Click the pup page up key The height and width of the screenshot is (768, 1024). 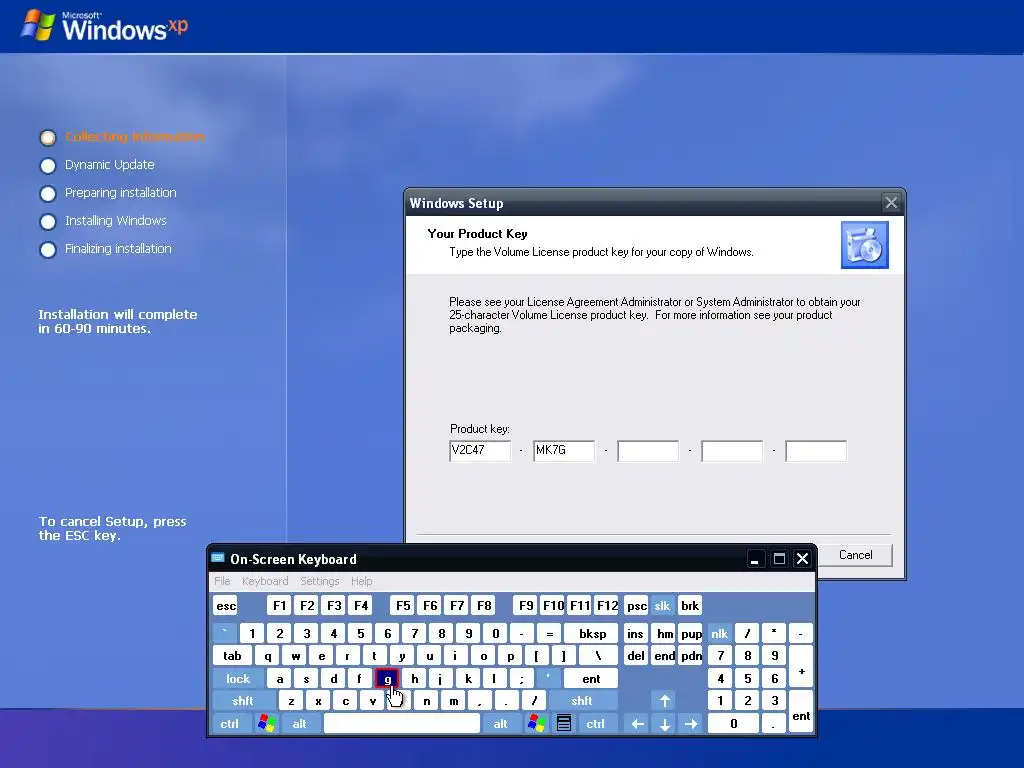pyautogui.click(x=691, y=633)
